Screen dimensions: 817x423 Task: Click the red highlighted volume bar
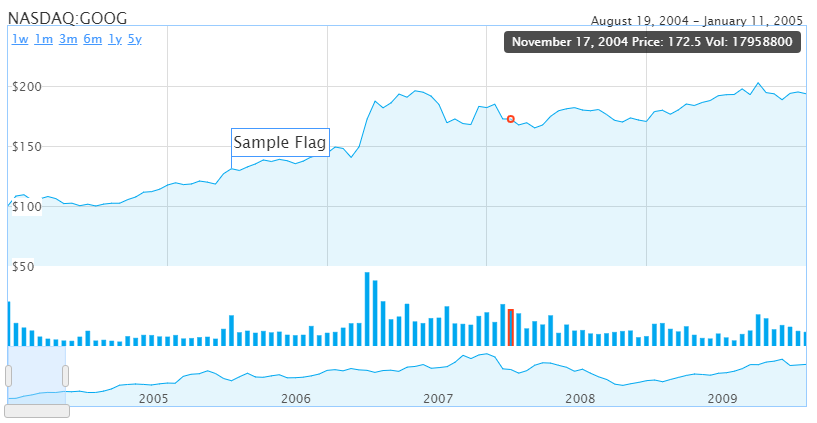pos(511,327)
